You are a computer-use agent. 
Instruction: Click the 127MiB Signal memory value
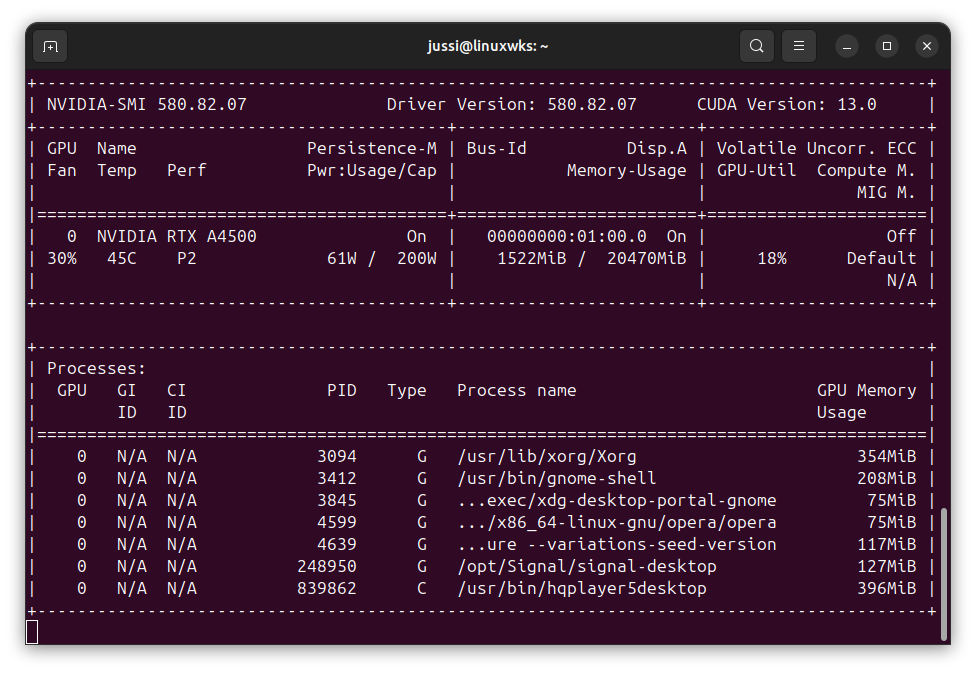pos(887,567)
